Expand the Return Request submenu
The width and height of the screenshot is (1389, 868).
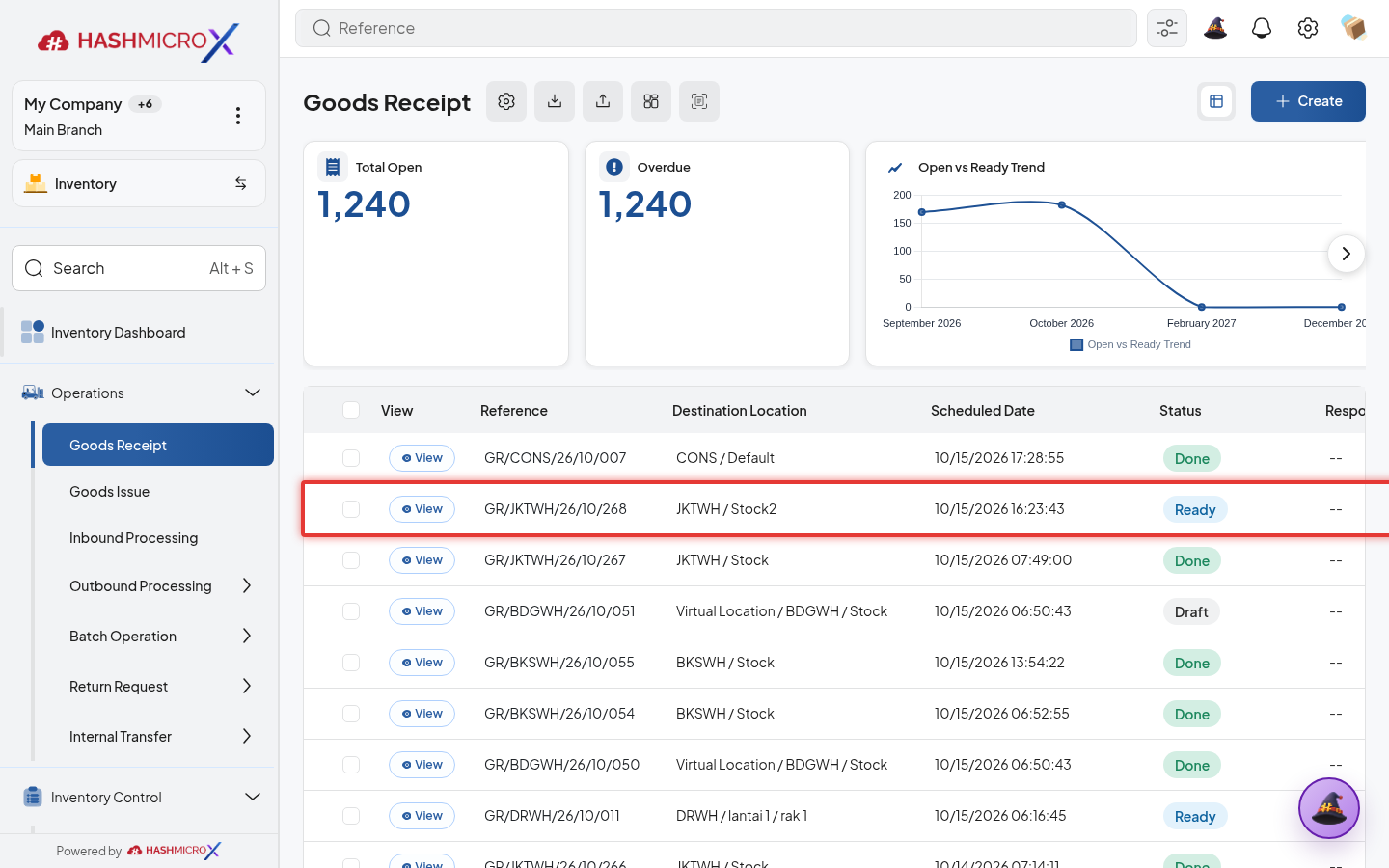point(247,686)
